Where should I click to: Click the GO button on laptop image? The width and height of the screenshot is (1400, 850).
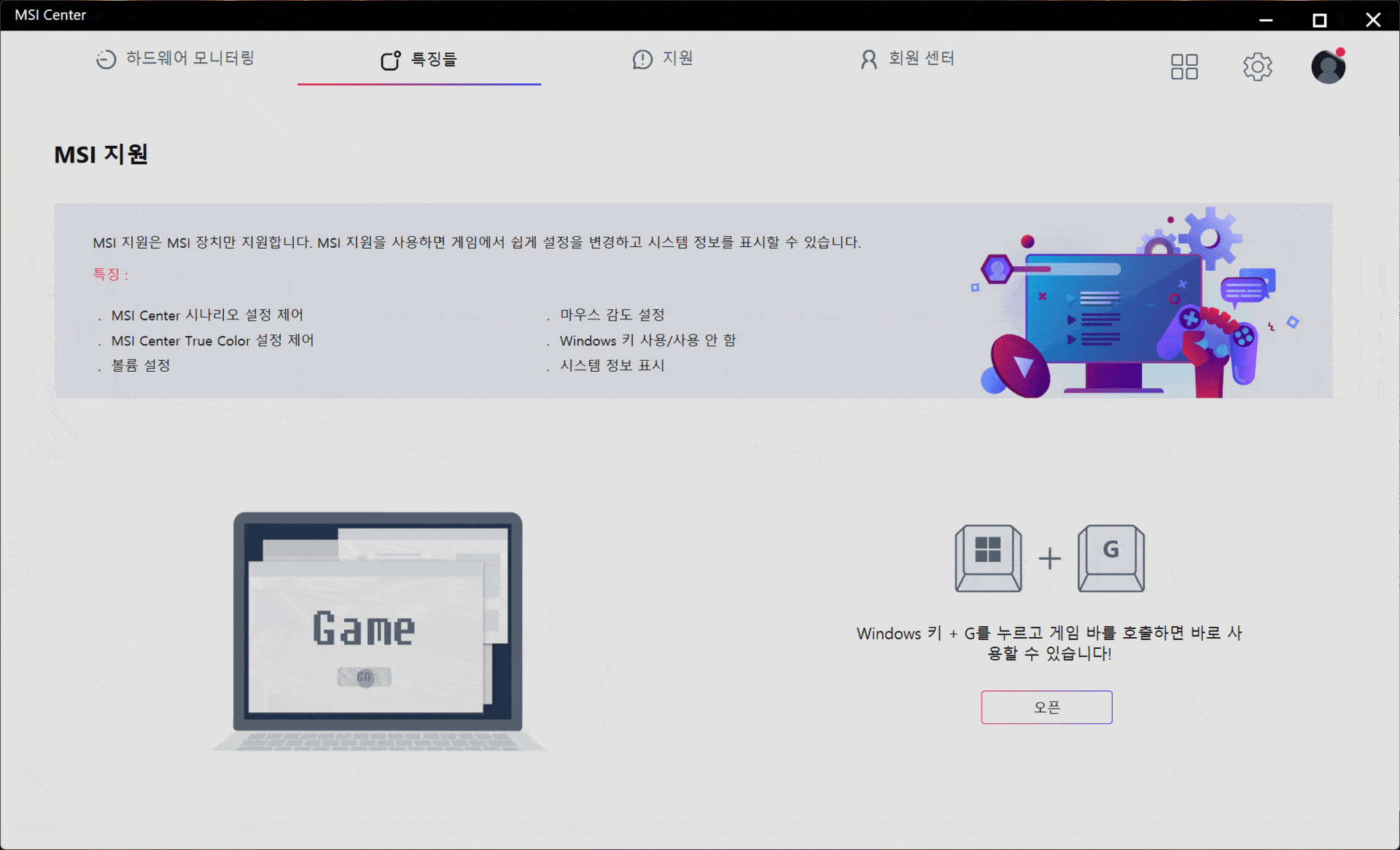[x=364, y=677]
